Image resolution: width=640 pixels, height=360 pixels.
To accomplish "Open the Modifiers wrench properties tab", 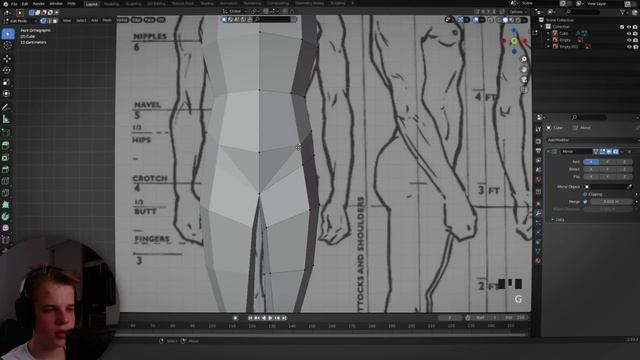I will point(538,213).
